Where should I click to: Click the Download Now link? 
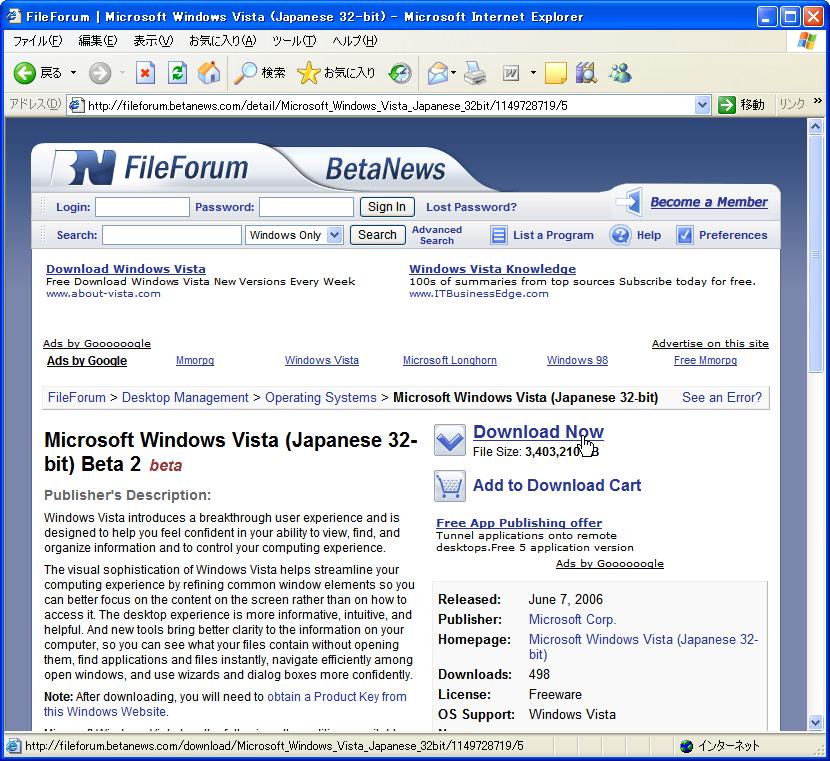(x=538, y=432)
